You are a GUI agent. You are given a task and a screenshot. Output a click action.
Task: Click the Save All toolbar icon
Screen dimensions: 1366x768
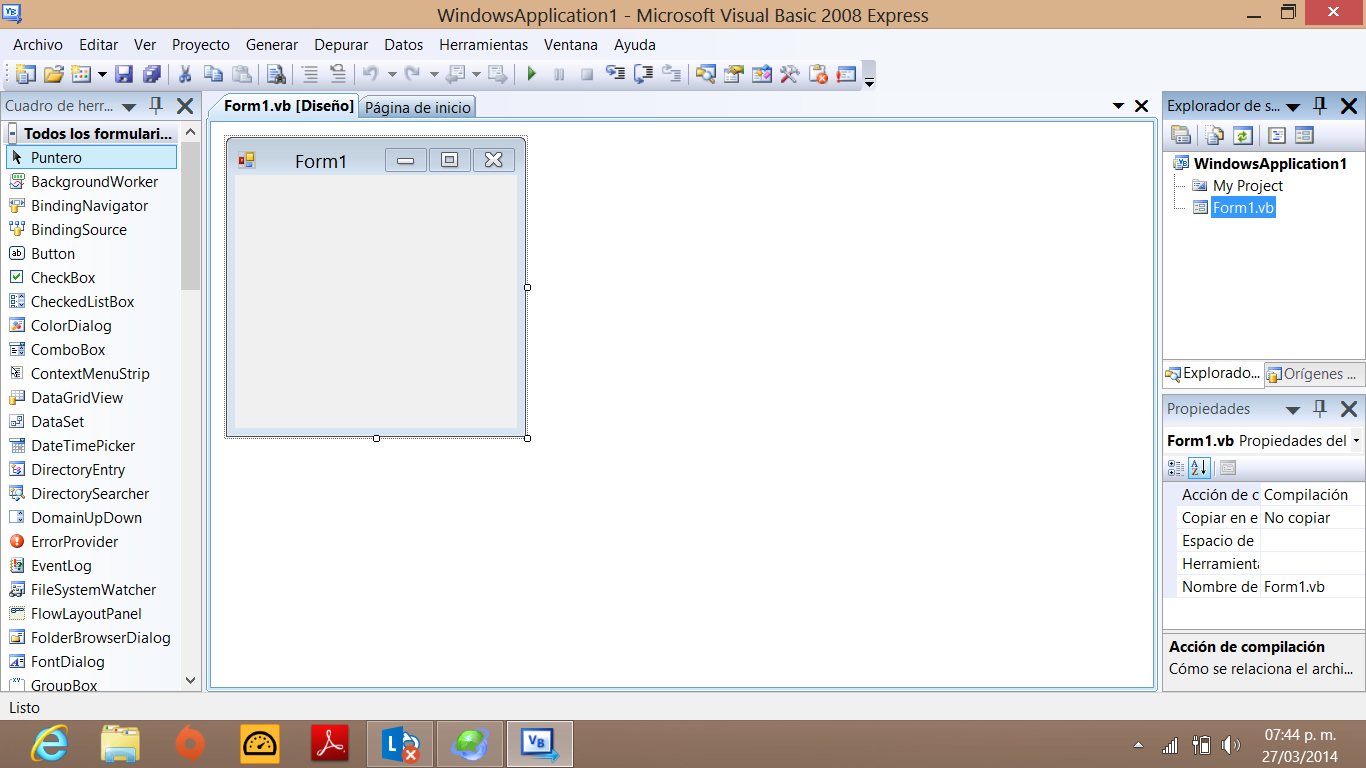pyautogui.click(x=151, y=74)
